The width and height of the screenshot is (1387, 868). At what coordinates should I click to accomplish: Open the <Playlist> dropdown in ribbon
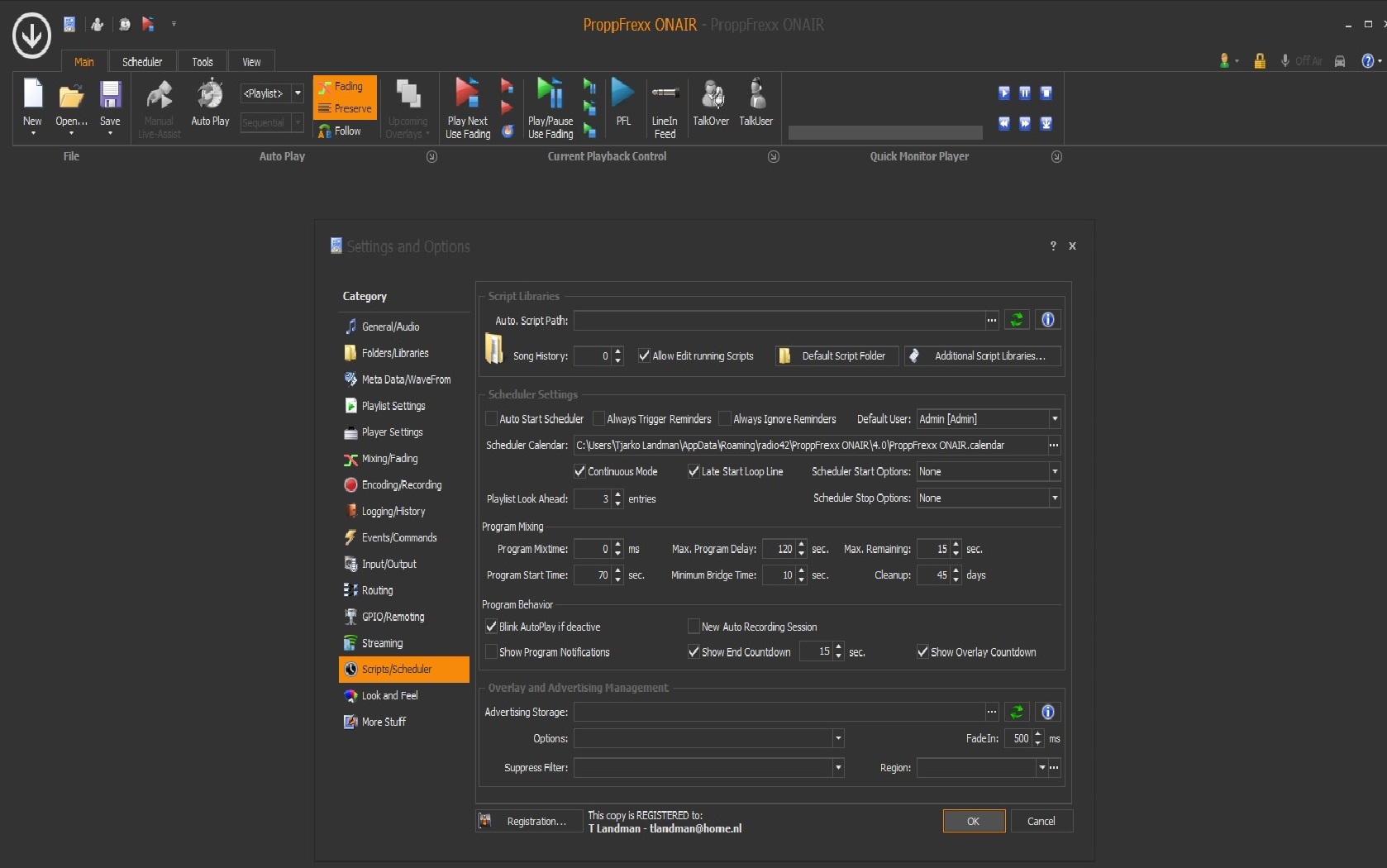click(298, 93)
